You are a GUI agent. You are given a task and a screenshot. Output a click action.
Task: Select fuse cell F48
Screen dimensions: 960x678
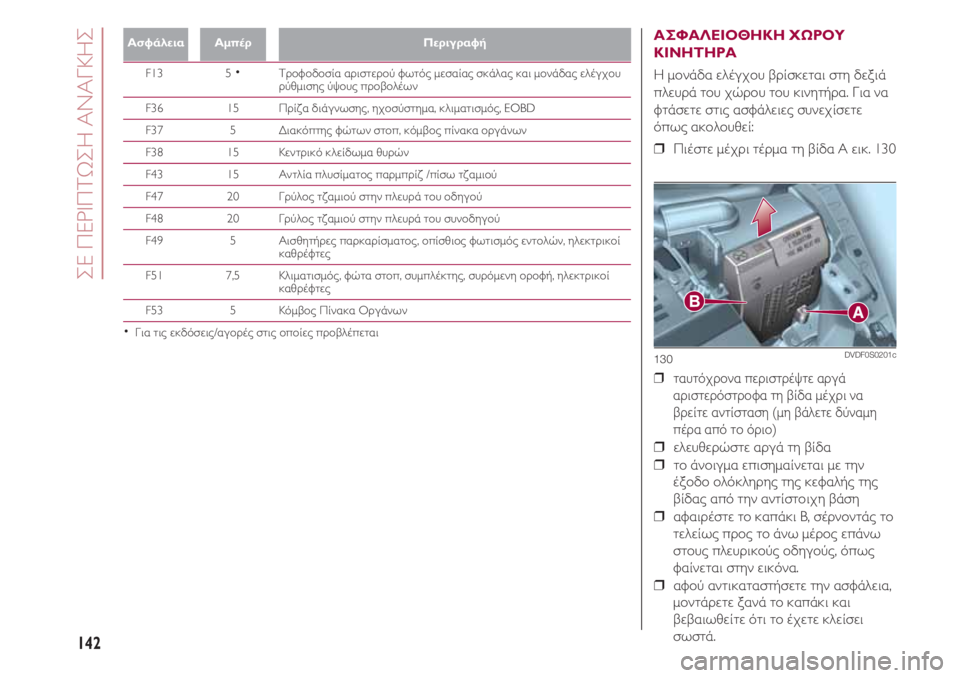154,219
